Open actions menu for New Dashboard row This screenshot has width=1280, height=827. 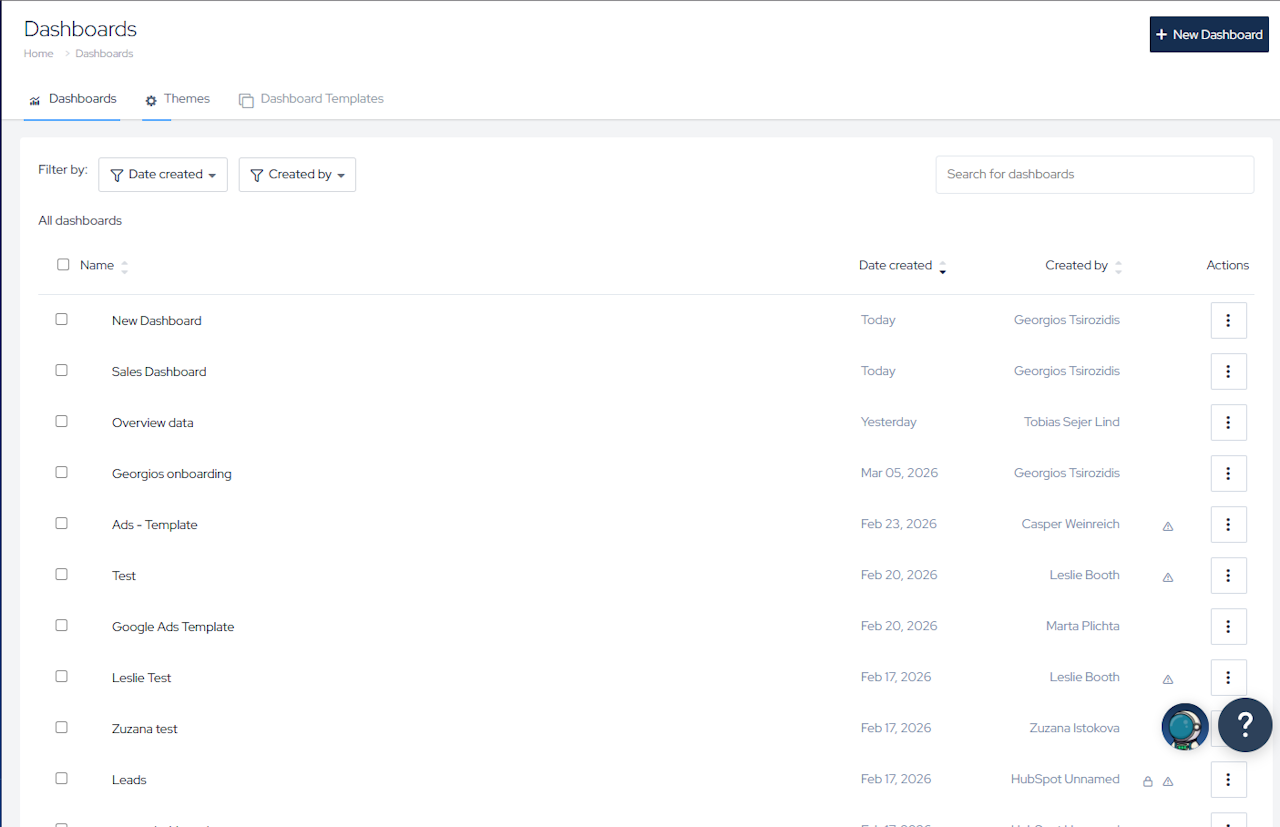pos(1228,321)
